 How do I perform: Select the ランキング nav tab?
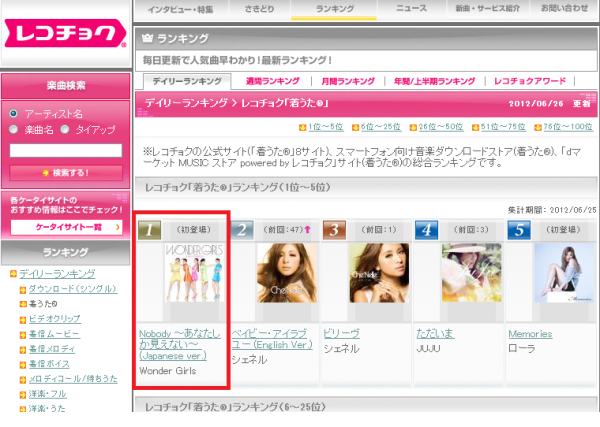click(x=334, y=9)
